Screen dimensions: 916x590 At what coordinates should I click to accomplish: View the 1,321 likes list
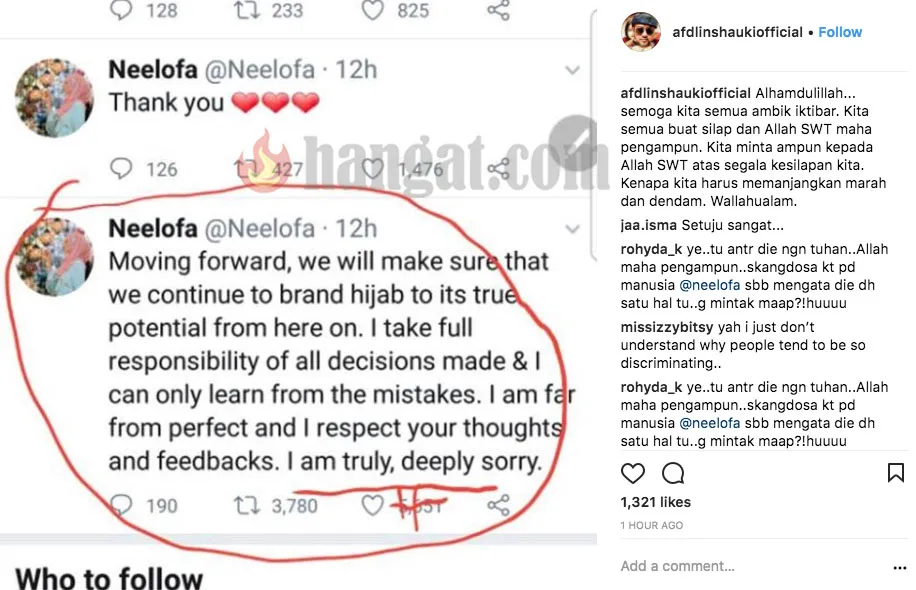pos(656,502)
